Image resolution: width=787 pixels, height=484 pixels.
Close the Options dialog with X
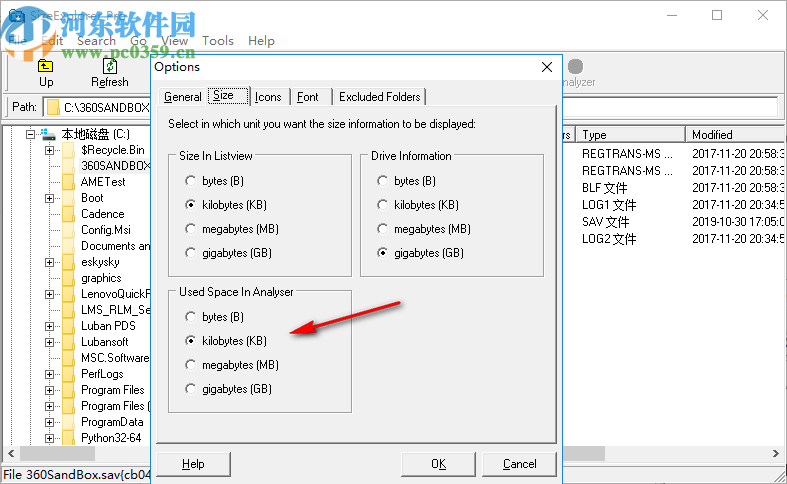click(547, 67)
